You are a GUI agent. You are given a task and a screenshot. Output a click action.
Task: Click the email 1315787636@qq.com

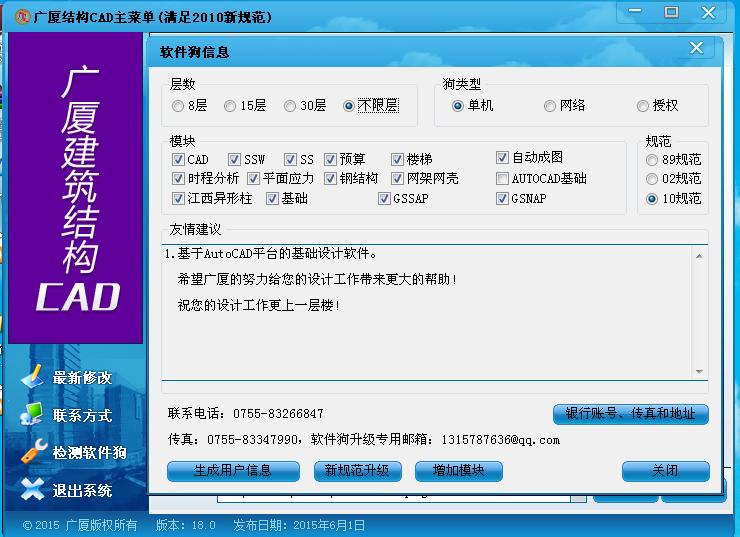501,440
